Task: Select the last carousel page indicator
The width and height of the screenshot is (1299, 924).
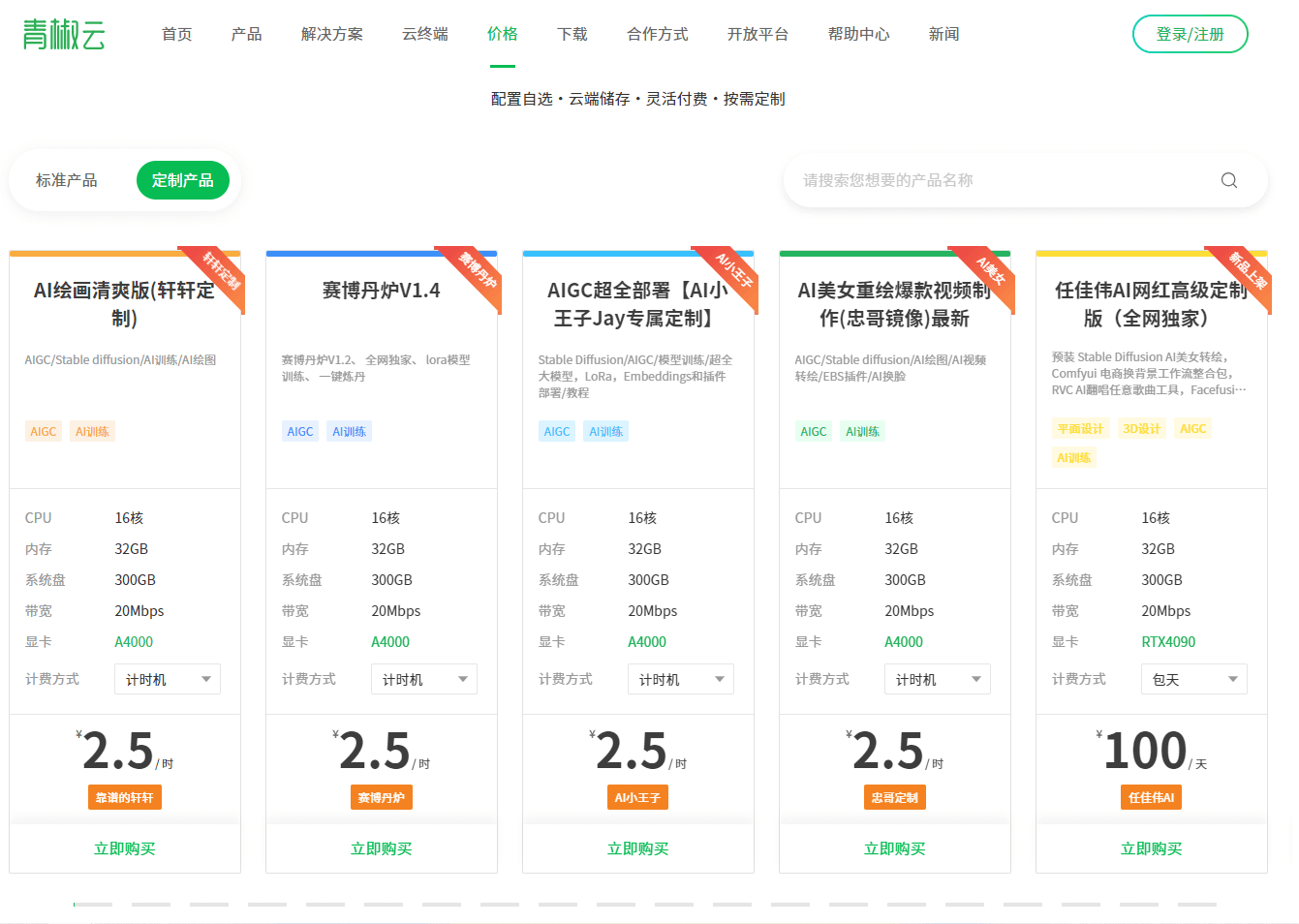Action: 1197,905
